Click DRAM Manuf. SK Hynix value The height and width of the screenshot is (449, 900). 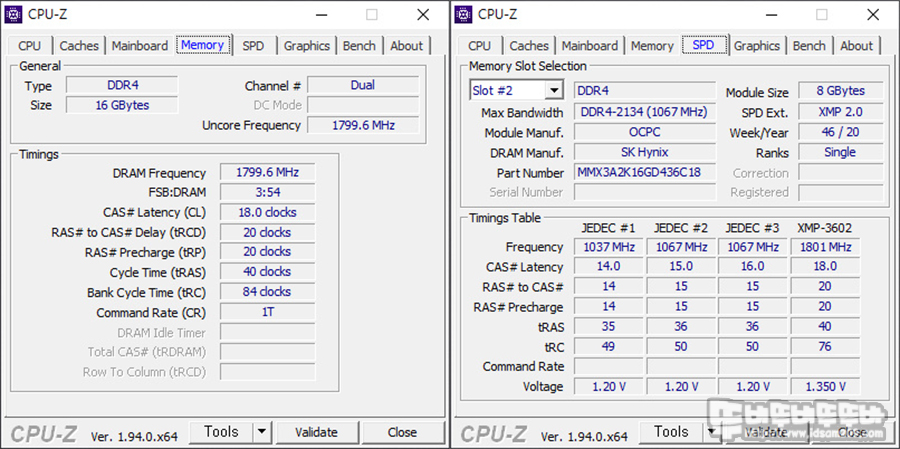(x=645, y=152)
